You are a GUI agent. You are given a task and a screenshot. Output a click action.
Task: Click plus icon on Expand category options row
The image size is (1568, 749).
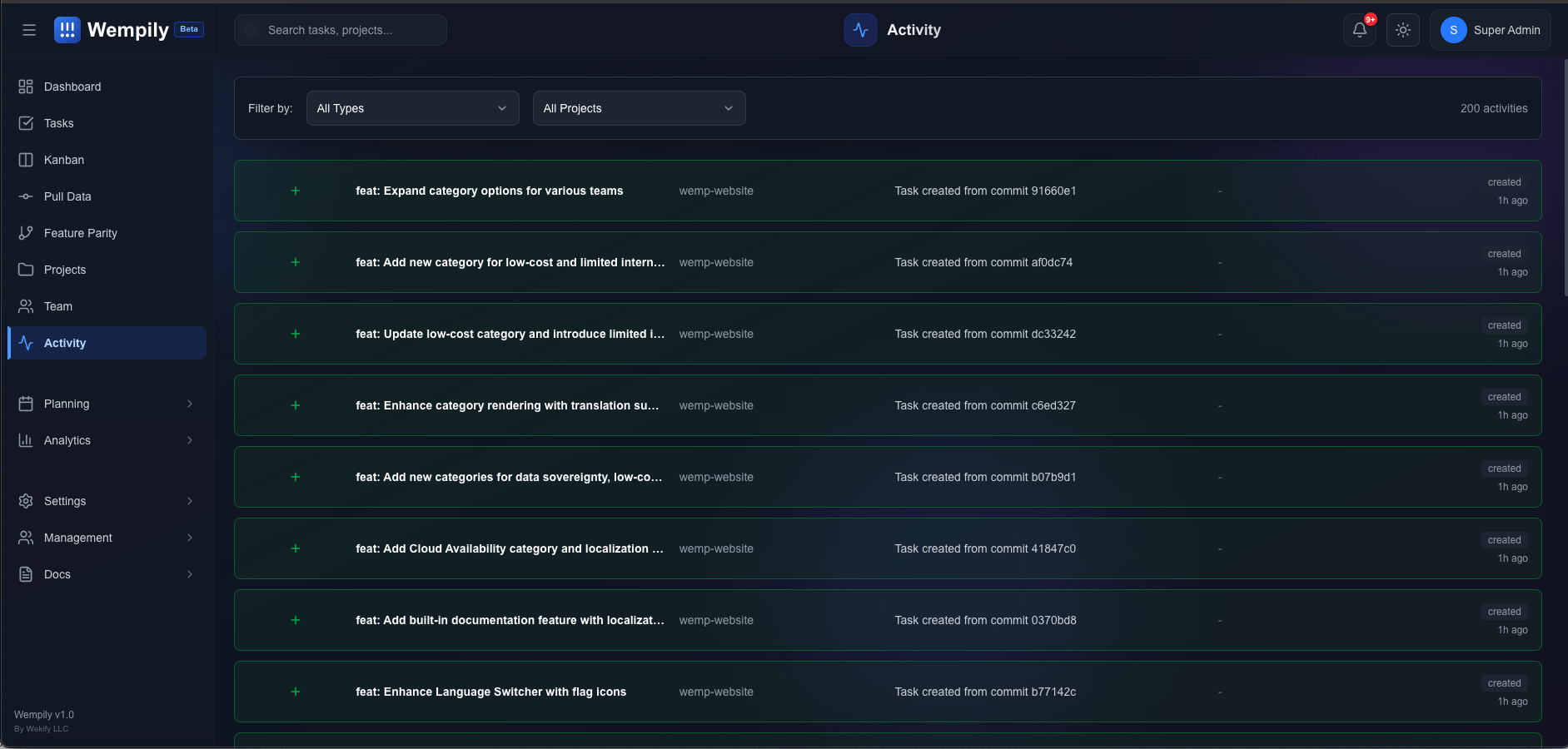[296, 191]
